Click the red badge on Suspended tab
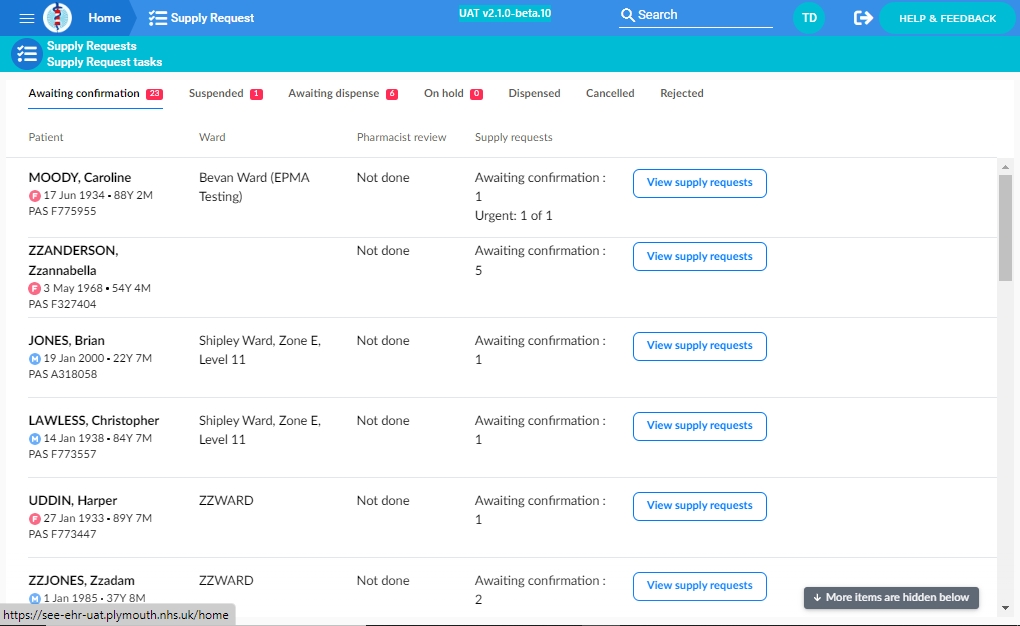 256,94
